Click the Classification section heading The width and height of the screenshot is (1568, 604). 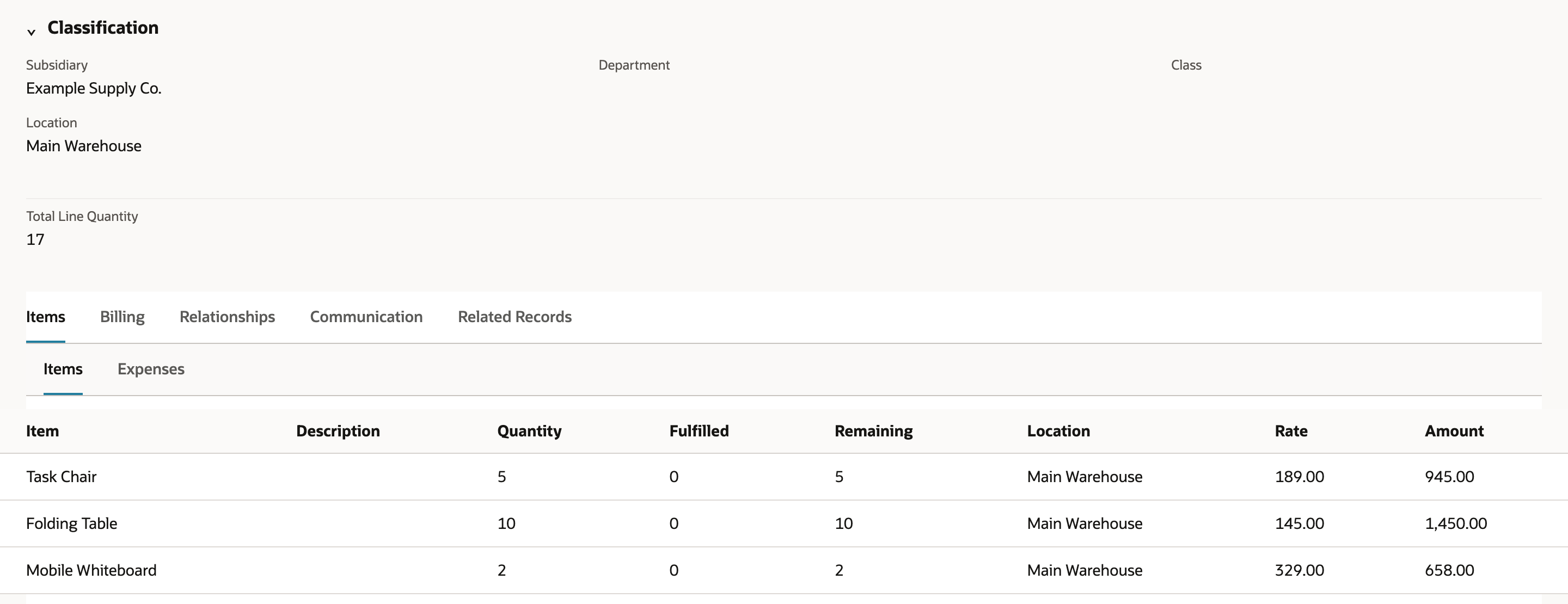tap(103, 27)
